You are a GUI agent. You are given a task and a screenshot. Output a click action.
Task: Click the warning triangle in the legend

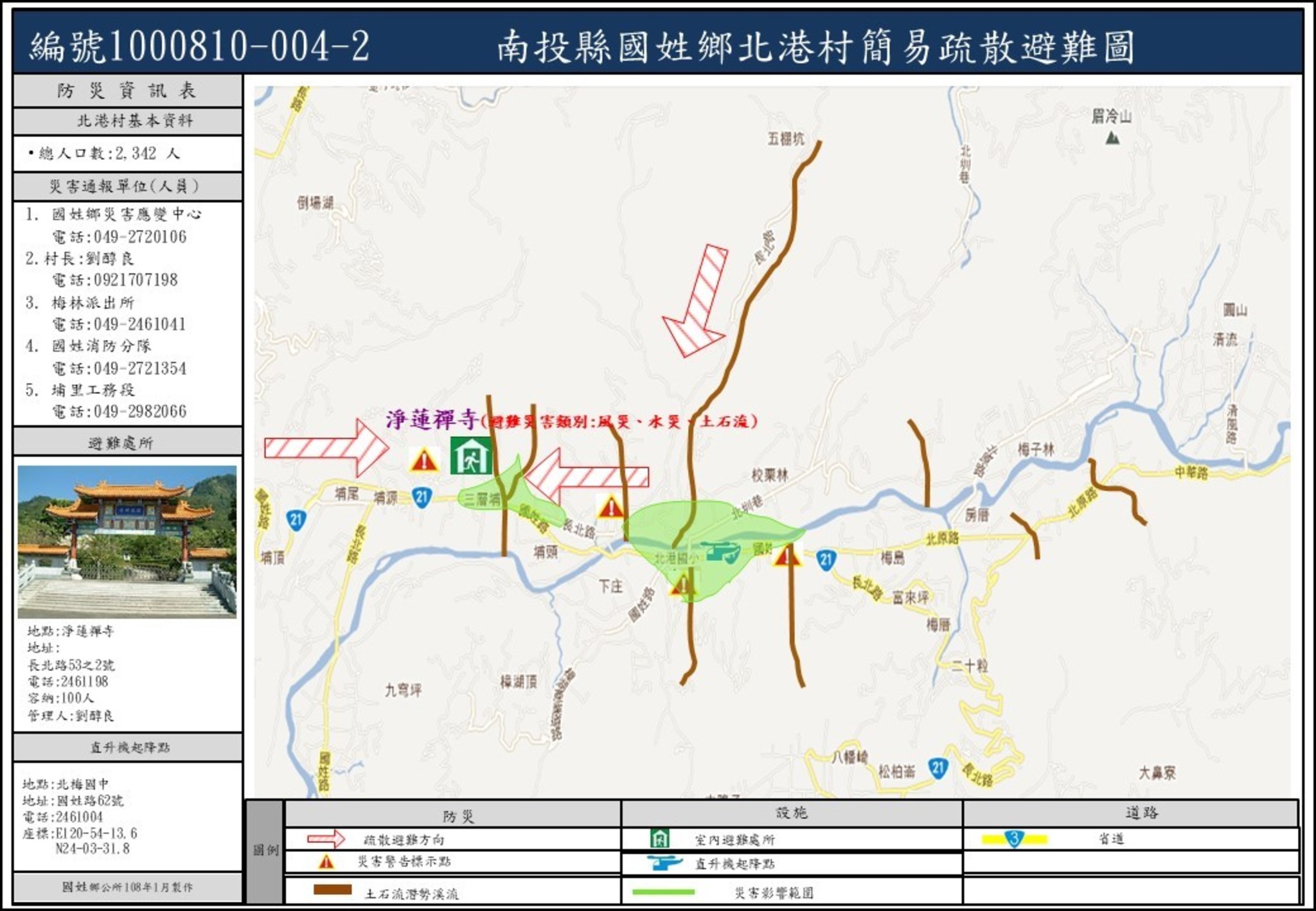click(x=326, y=862)
